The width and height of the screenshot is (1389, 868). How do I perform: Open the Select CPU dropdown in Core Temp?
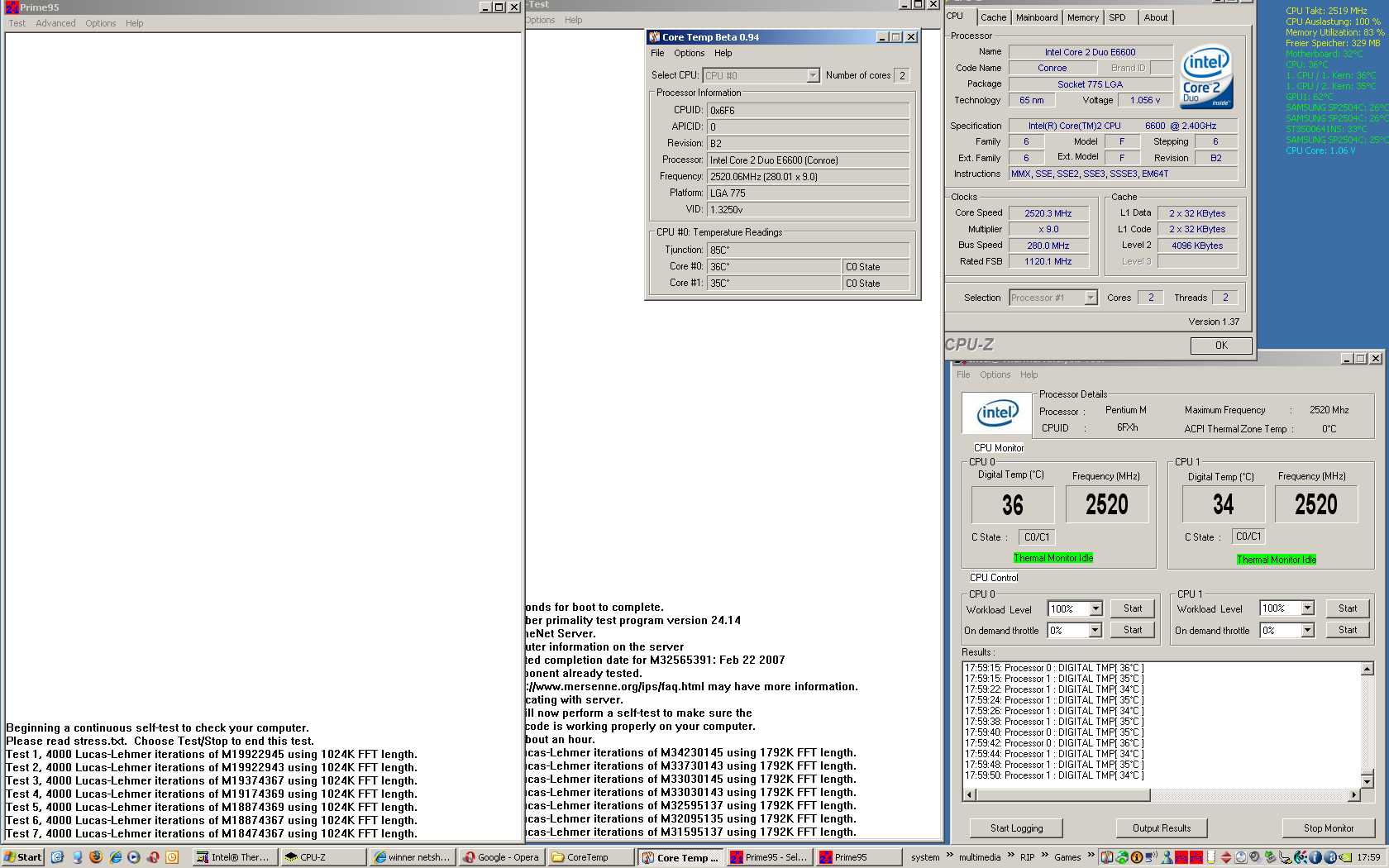coord(813,75)
